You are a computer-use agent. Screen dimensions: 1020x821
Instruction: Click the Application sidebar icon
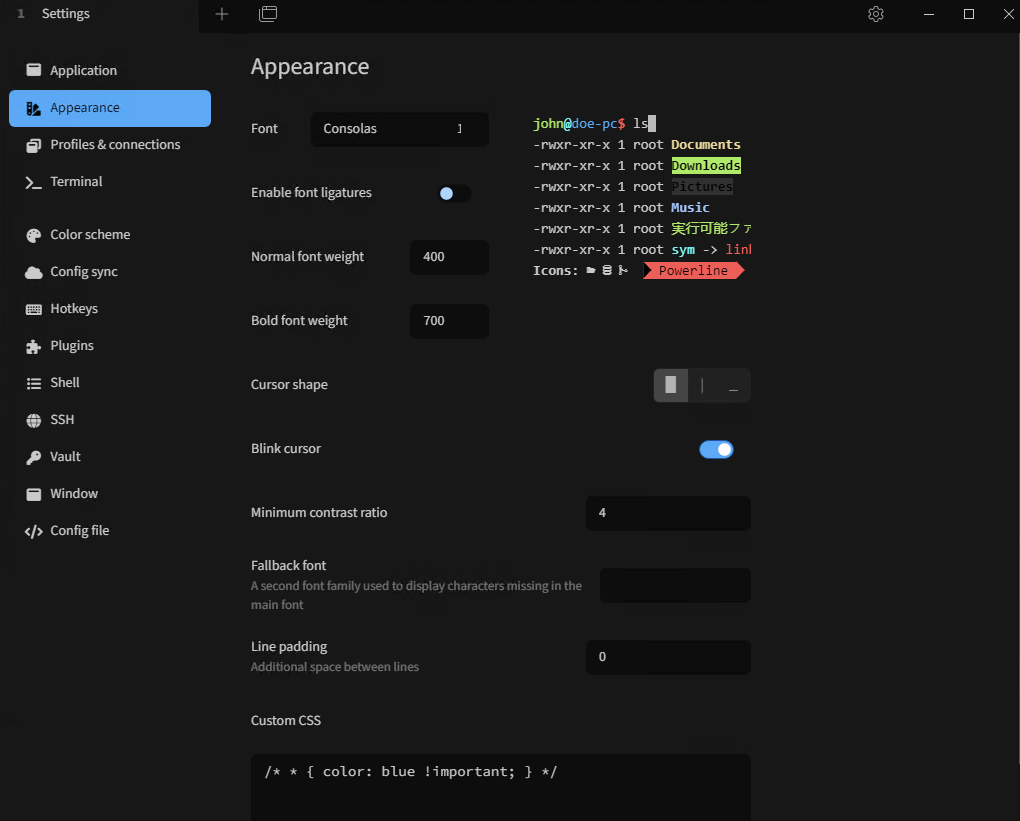click(x=33, y=70)
